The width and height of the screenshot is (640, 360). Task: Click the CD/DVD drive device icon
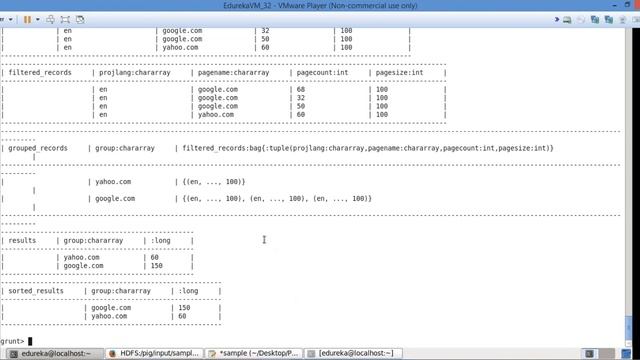[x=581, y=20]
